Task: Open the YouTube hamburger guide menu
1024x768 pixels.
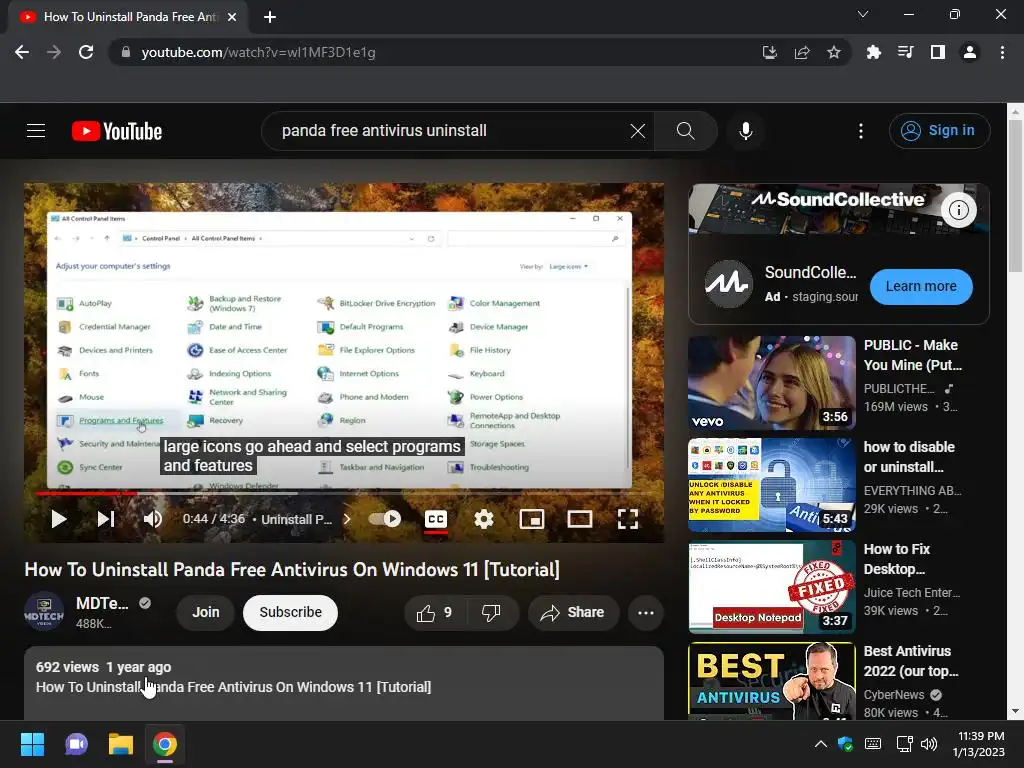Action: (x=36, y=131)
